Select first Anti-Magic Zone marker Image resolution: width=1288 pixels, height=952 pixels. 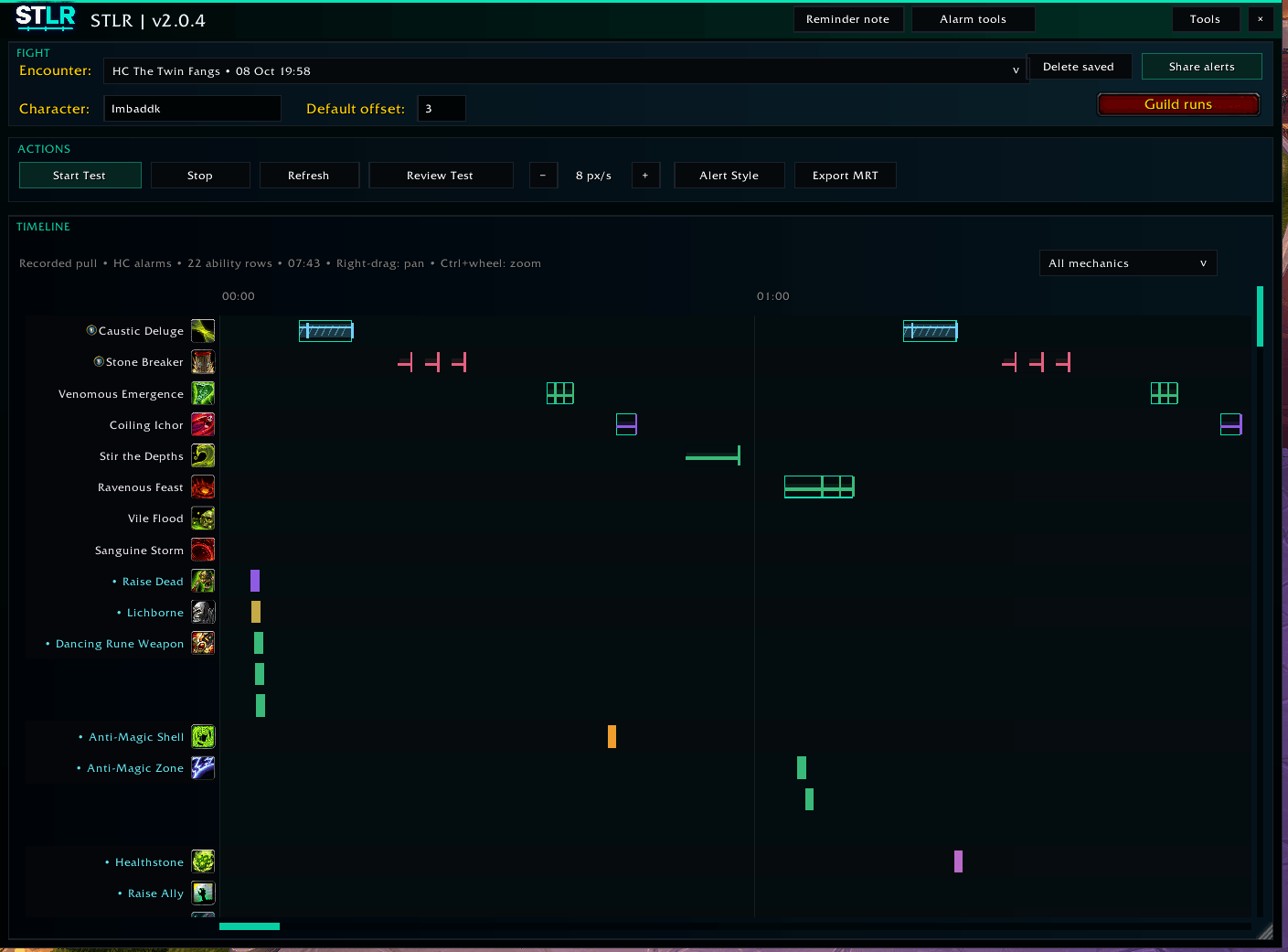click(x=802, y=767)
